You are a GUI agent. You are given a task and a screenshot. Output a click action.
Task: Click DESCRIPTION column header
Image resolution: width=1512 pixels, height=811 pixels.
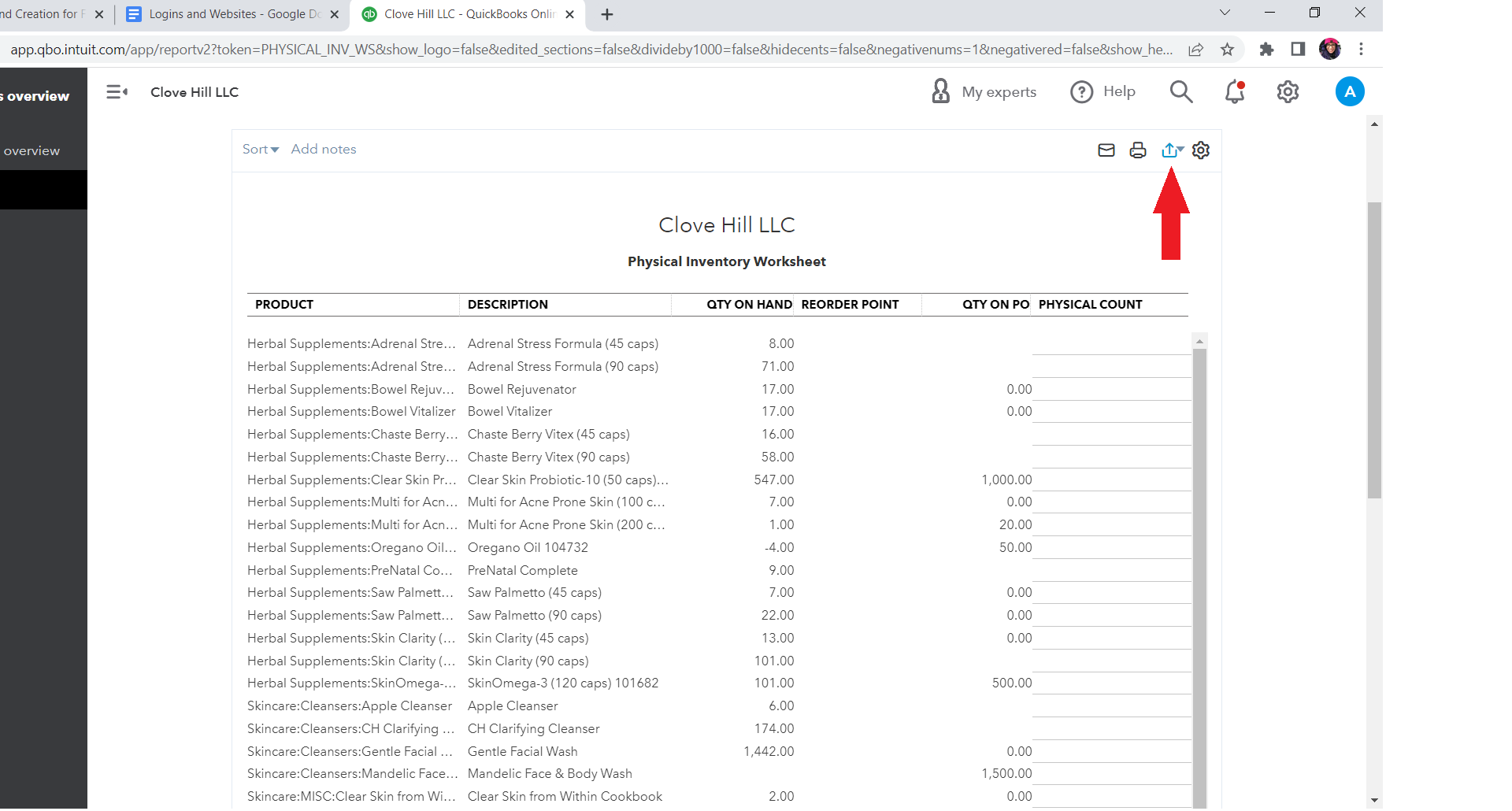click(x=508, y=304)
